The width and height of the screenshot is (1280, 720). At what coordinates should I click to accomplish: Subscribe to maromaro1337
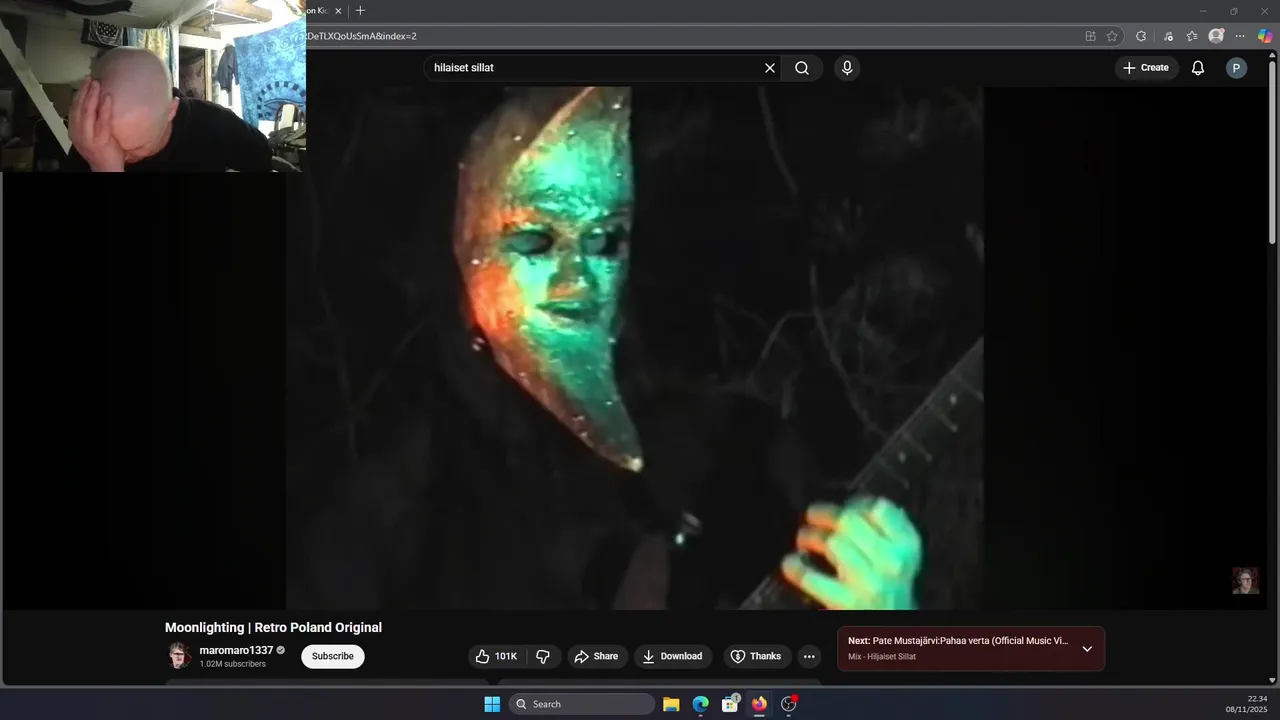coord(333,656)
